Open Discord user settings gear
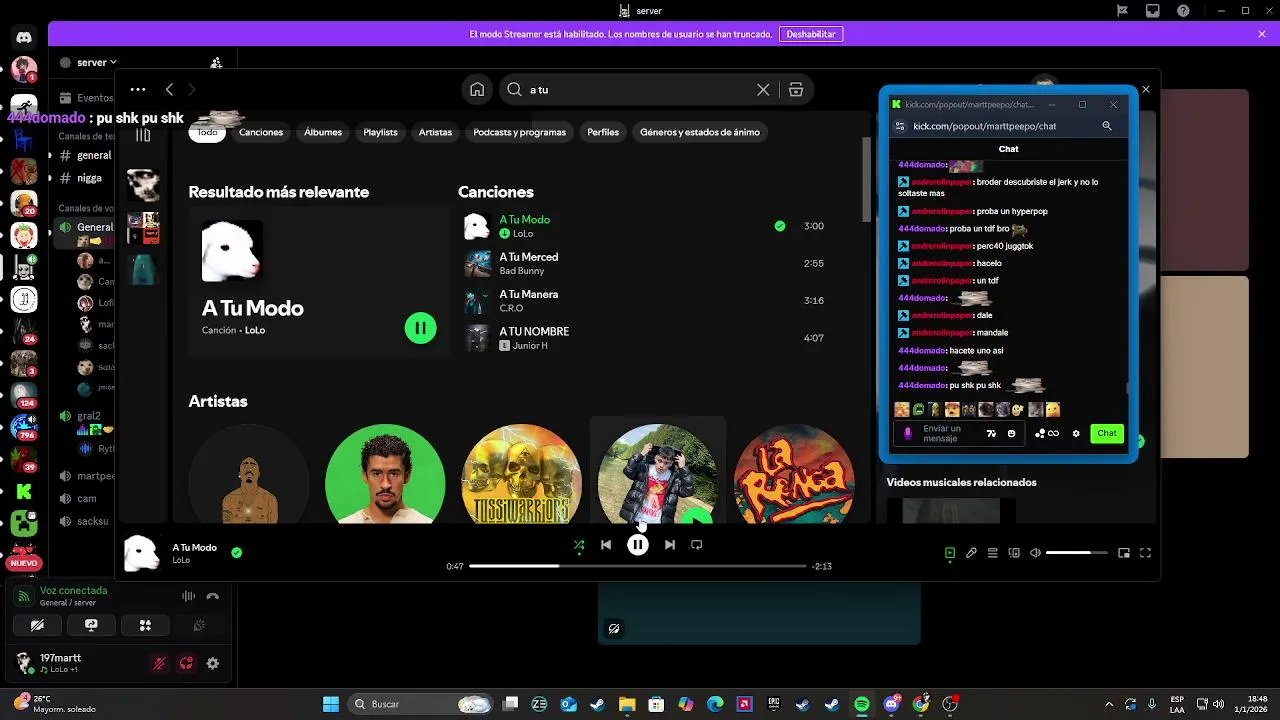Viewport: 1280px width, 720px height. click(212, 663)
